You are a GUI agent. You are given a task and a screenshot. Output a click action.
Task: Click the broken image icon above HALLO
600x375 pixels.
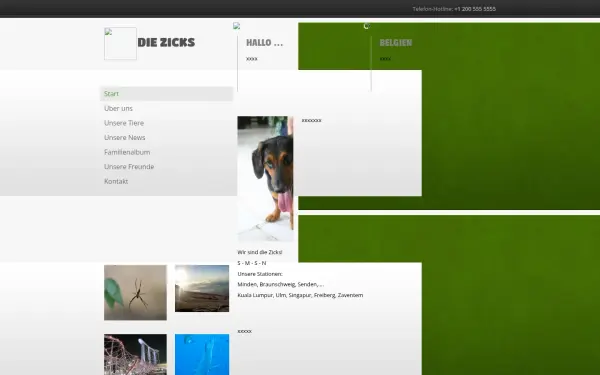point(236,26)
